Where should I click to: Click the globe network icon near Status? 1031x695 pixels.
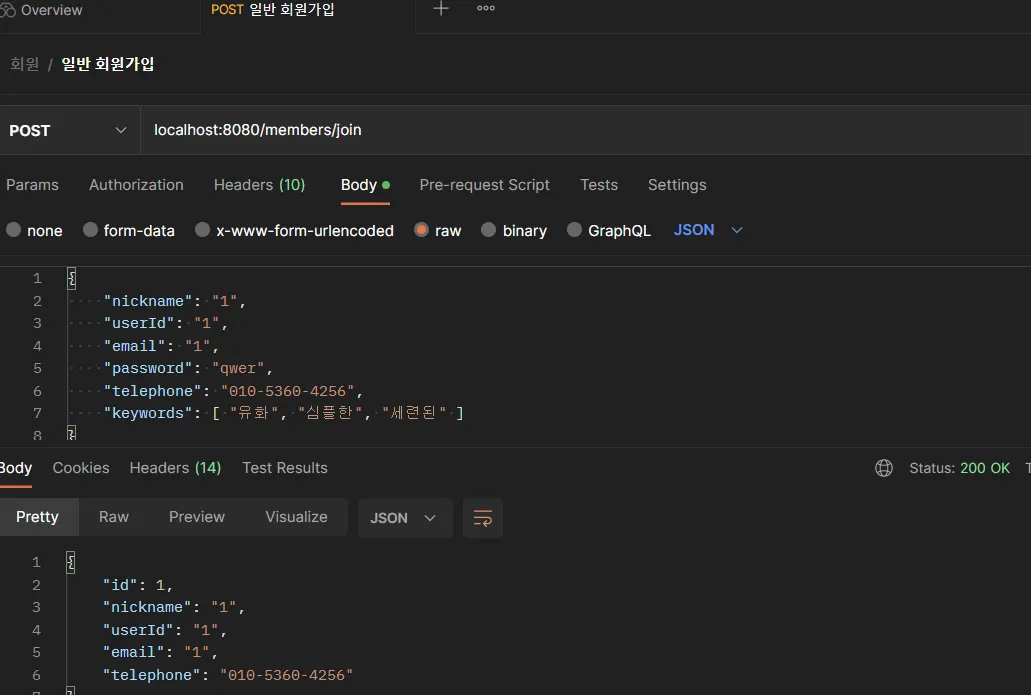[884, 468]
